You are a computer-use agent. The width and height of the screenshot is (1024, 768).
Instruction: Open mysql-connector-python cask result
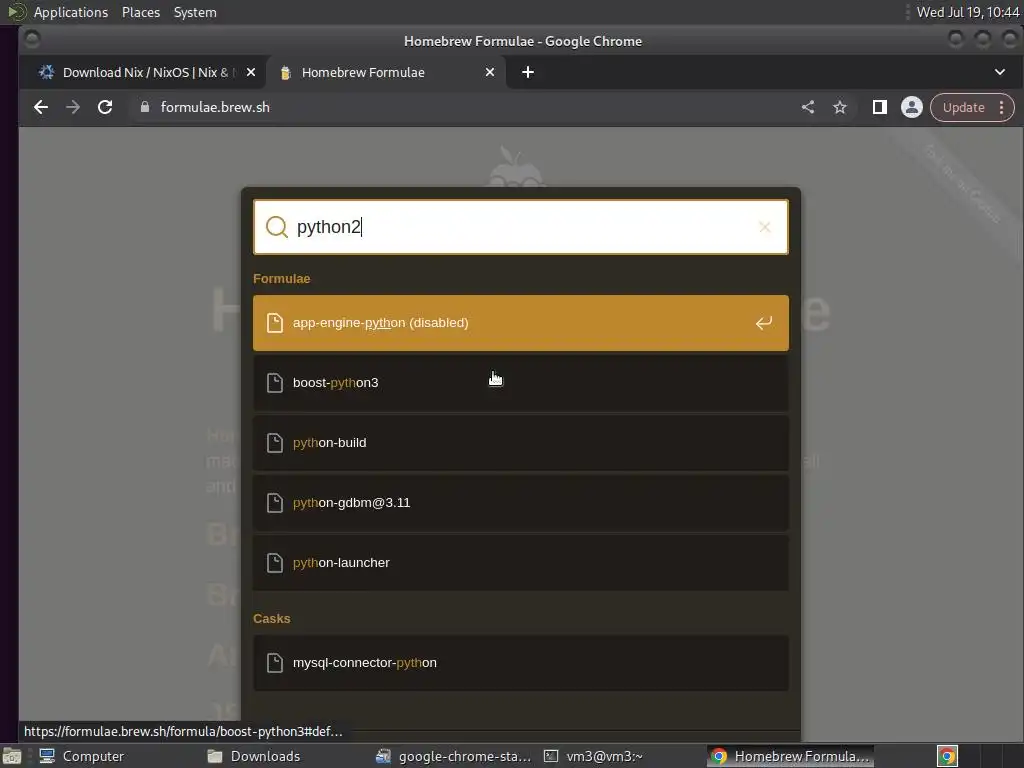(520, 663)
